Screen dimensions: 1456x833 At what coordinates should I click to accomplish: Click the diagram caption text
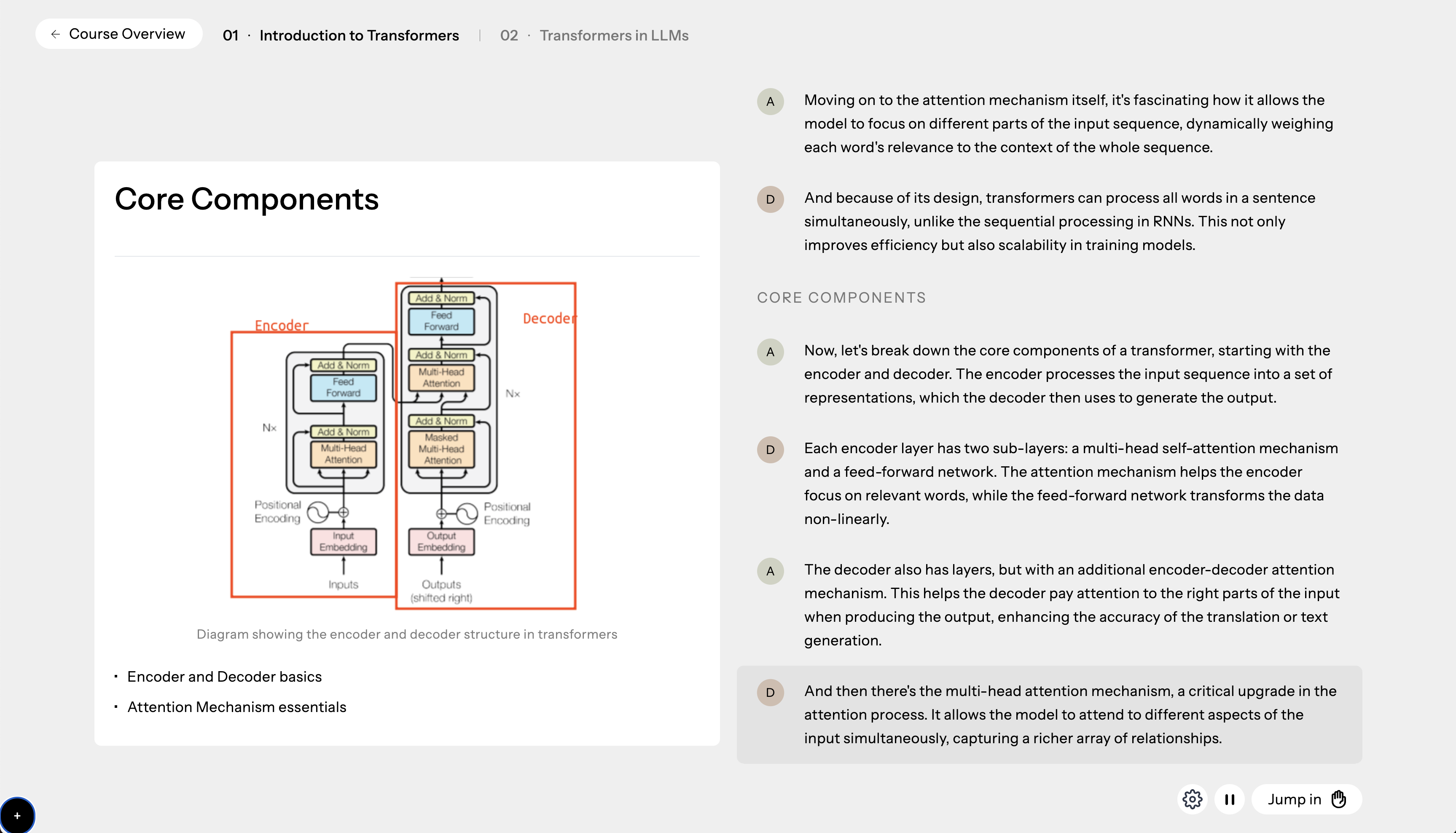tap(407, 634)
